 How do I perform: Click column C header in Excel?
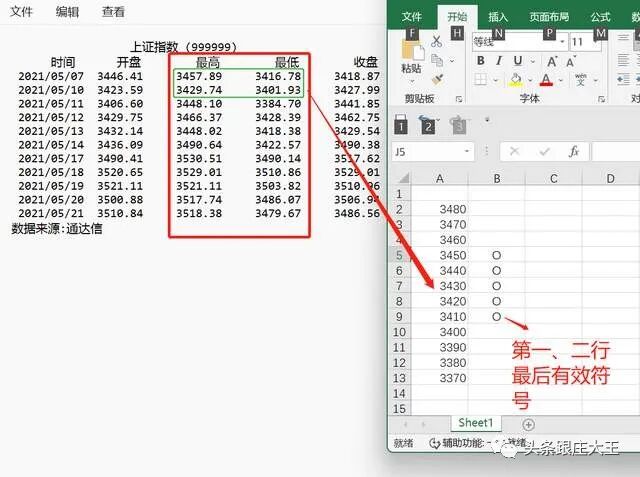[x=553, y=178]
